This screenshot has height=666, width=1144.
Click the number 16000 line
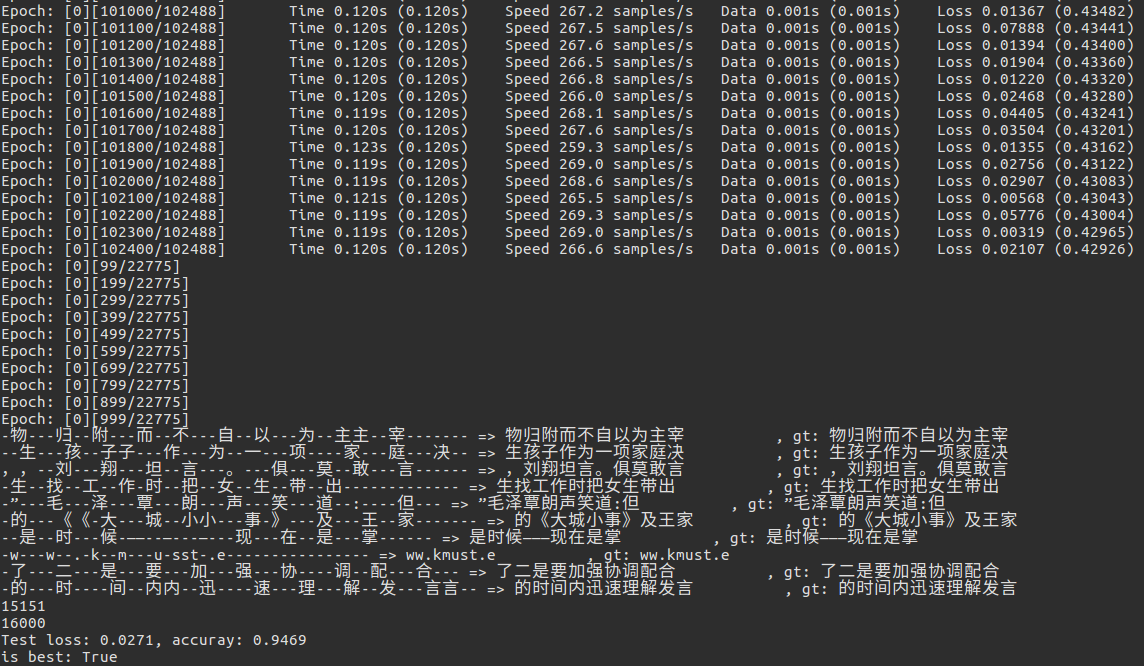tap(23, 624)
